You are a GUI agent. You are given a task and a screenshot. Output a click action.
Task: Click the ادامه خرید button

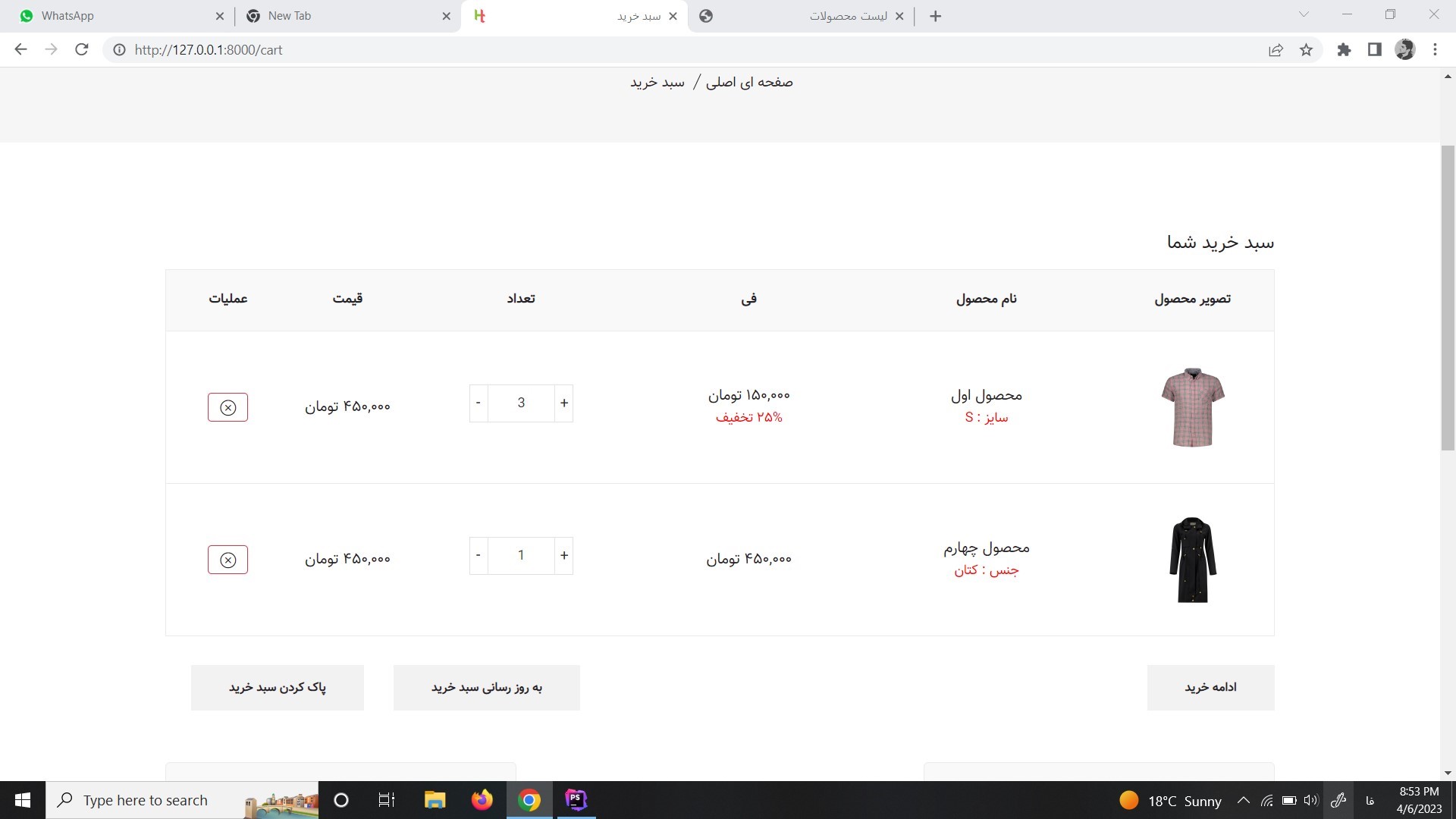[1211, 687]
